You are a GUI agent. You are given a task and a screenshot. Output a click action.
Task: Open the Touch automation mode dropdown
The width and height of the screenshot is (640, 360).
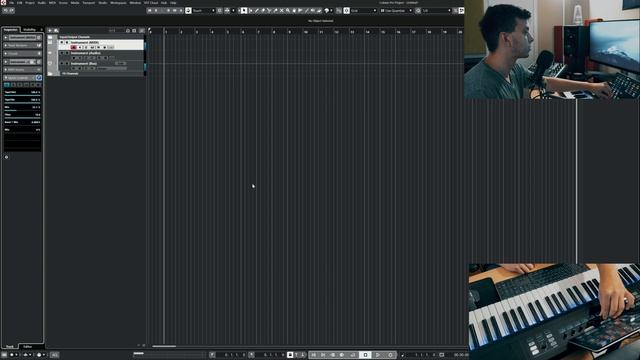[x=204, y=11]
